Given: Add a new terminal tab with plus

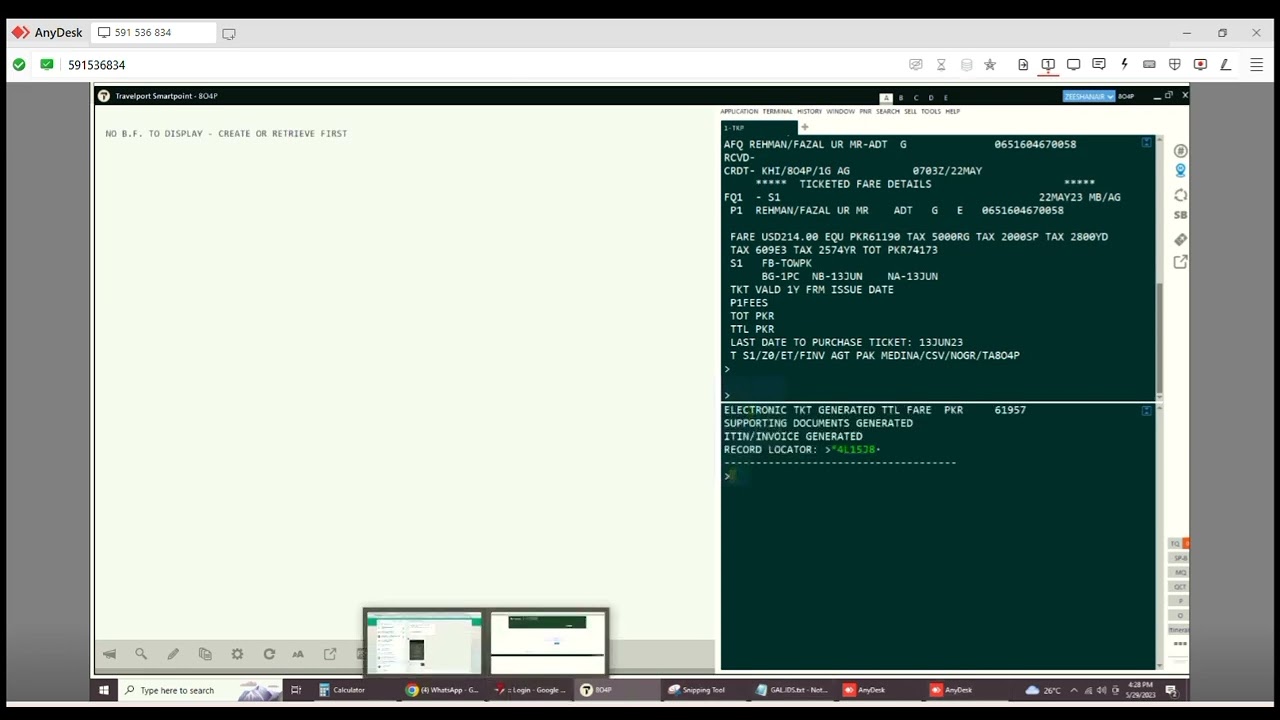Looking at the screenshot, I should tap(804, 128).
